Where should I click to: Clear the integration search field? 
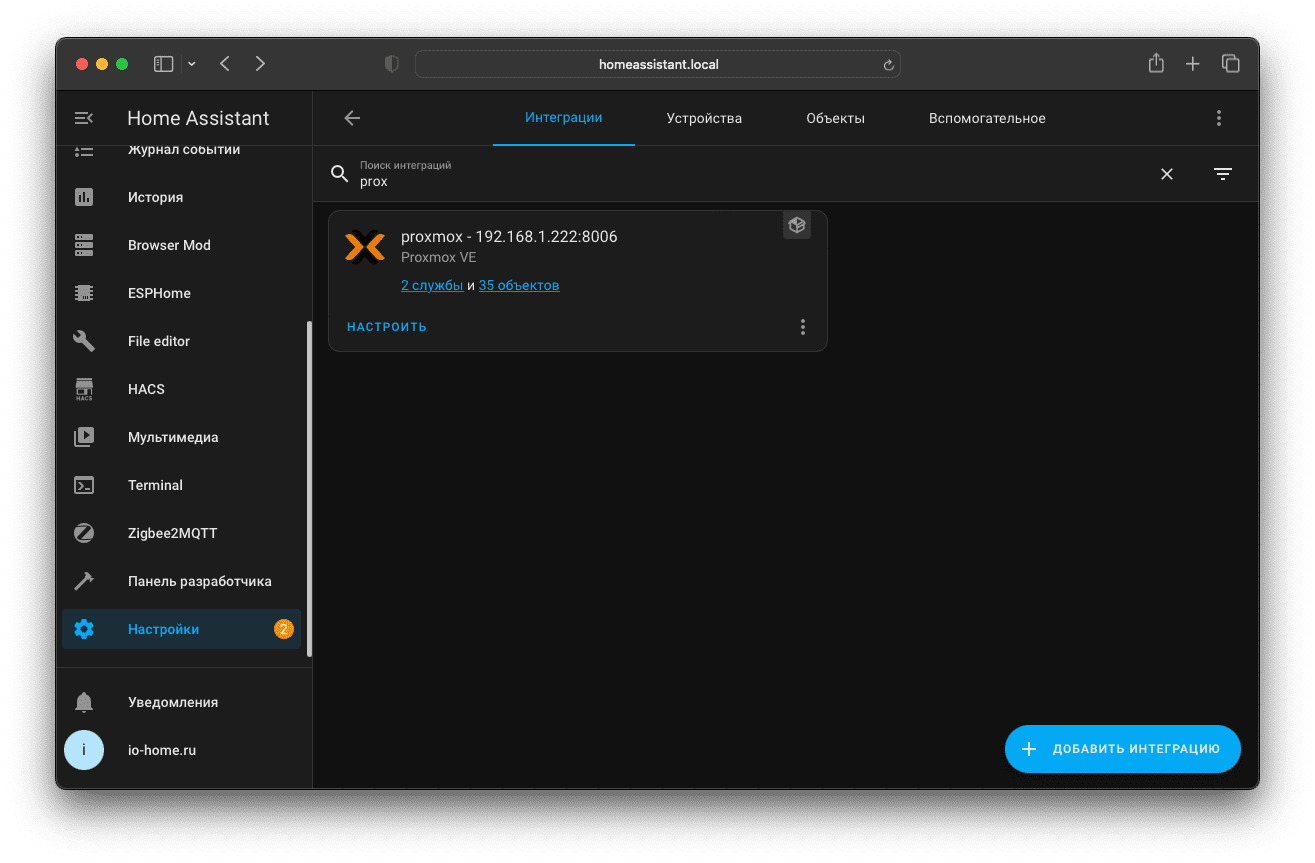[1166, 174]
